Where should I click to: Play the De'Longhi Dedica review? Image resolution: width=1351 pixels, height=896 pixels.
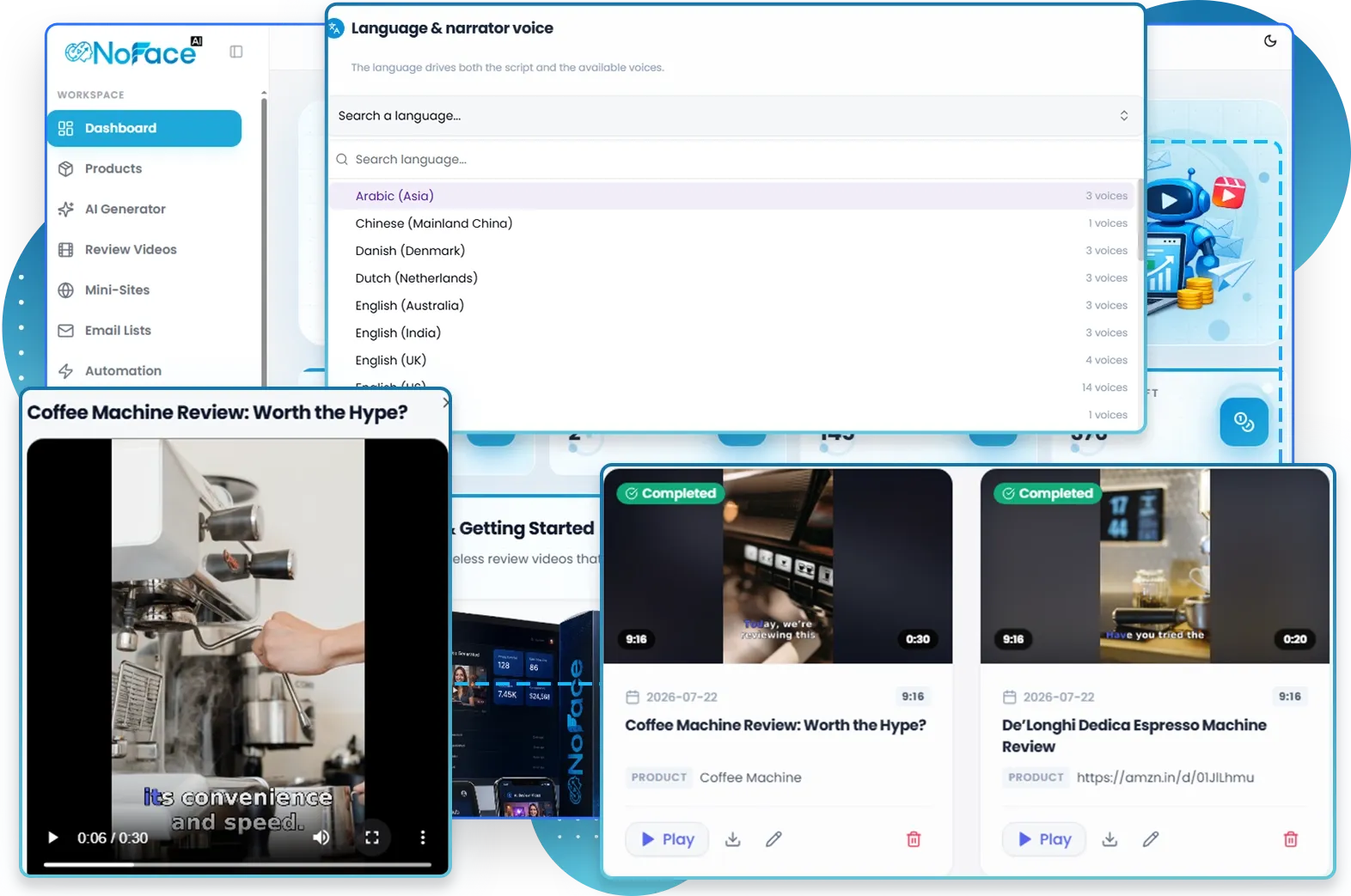[x=1044, y=839]
